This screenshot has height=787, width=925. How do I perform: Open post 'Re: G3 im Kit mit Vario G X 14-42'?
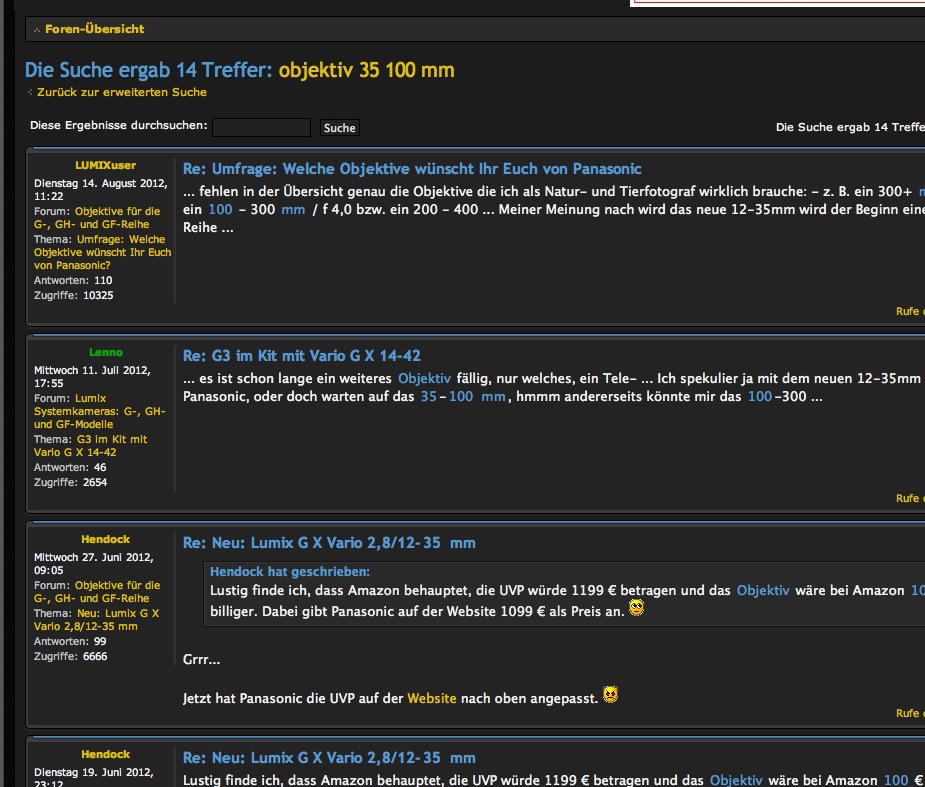pos(301,356)
